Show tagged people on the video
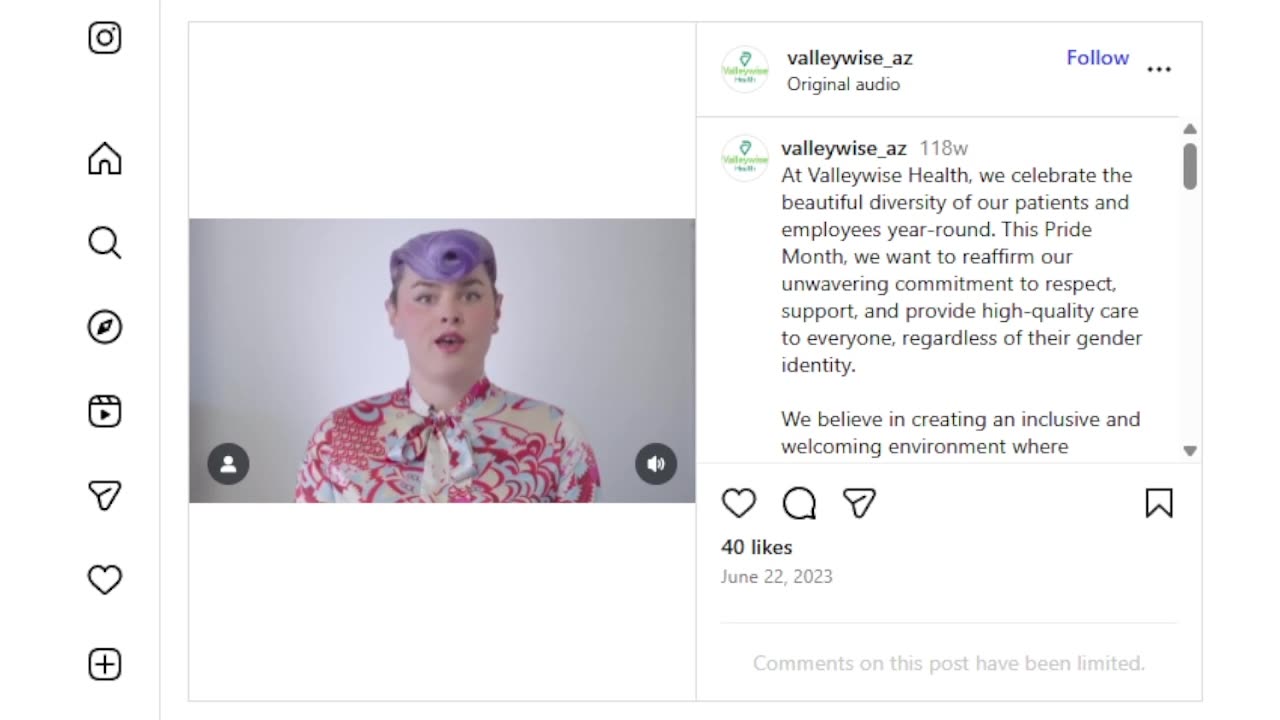Screen dimensions: 1280x720 click(228, 464)
